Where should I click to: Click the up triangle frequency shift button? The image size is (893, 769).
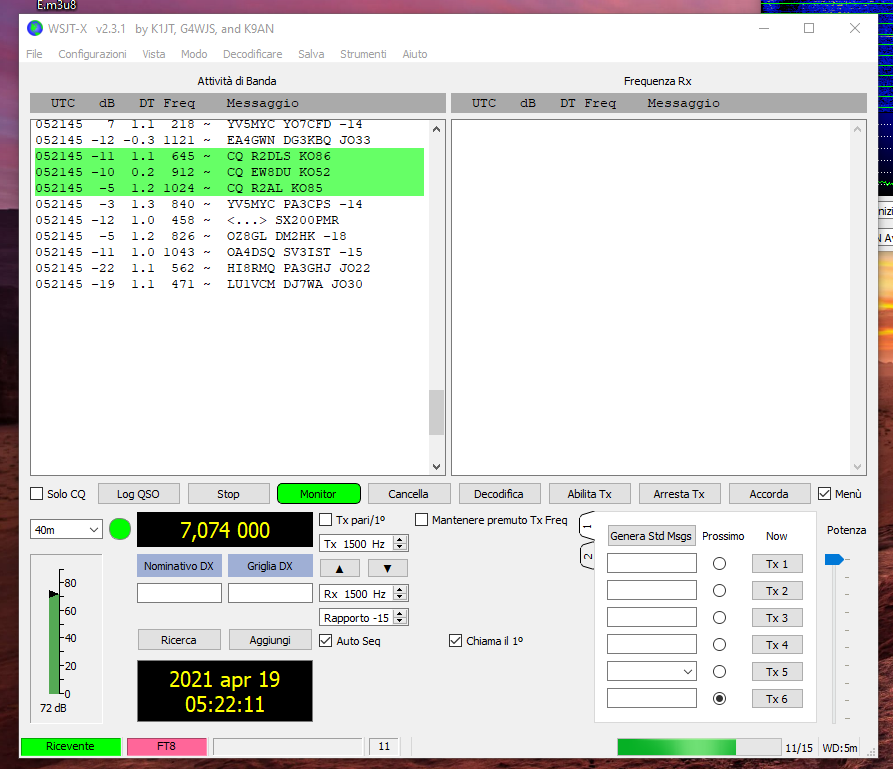pyautogui.click(x=339, y=568)
